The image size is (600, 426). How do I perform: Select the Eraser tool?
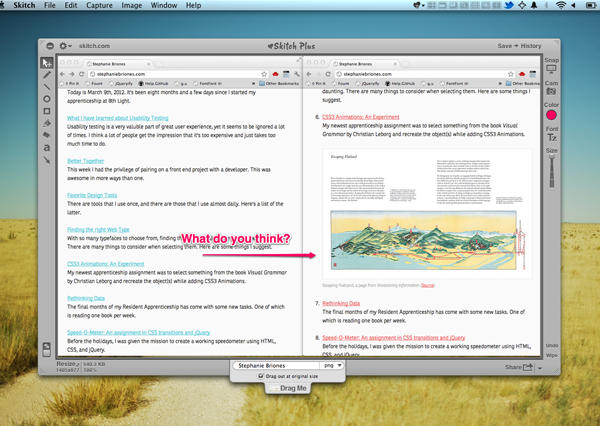[47, 135]
